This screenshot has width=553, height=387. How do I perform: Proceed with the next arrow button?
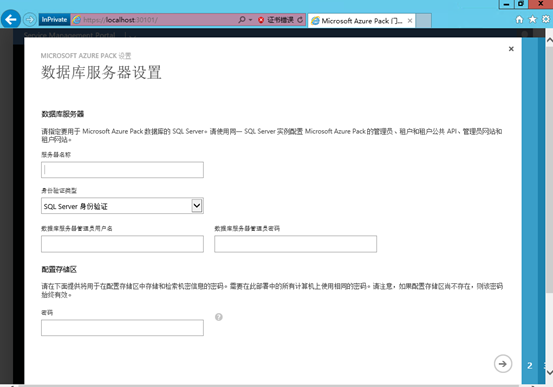click(x=503, y=364)
